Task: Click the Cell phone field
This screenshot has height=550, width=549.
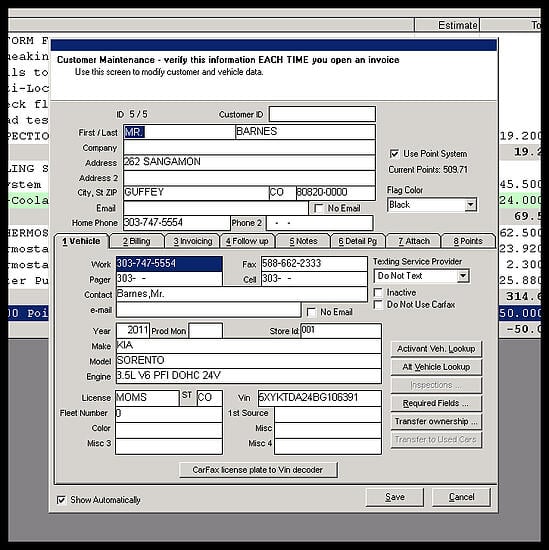Action: pyautogui.click(x=314, y=279)
